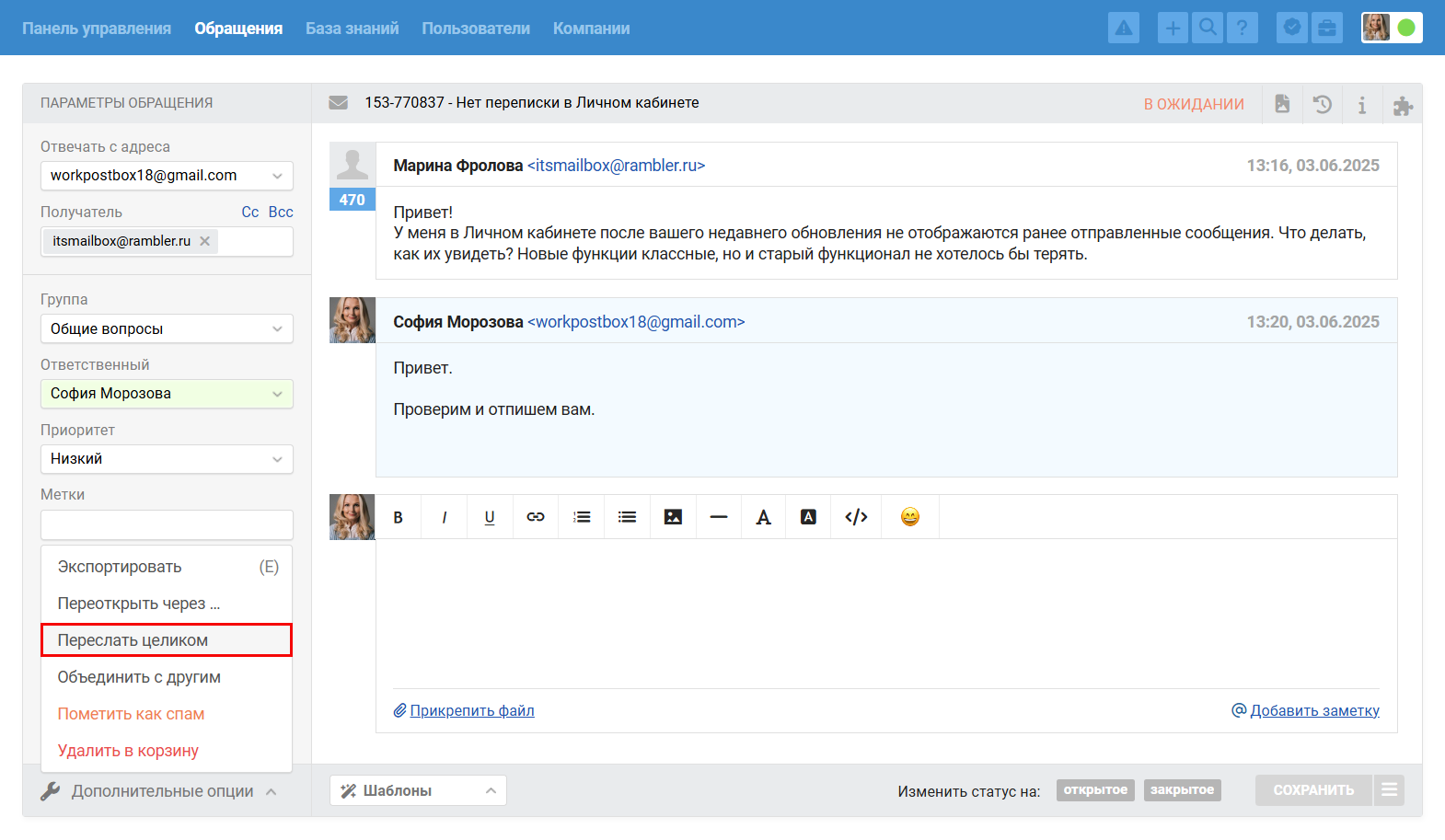This screenshot has width=1445, height=840.
Task: Set status to 'закрытое'
Action: pyautogui.click(x=1182, y=790)
